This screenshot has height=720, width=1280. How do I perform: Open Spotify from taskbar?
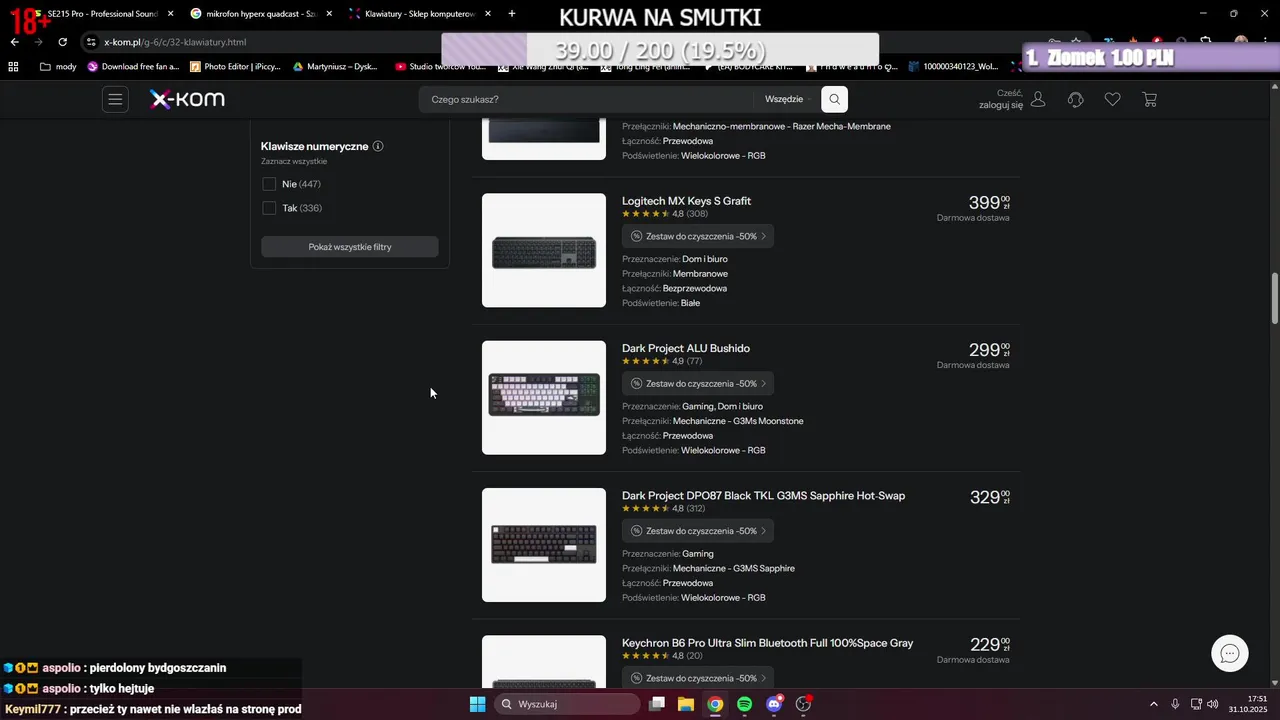[745, 704]
